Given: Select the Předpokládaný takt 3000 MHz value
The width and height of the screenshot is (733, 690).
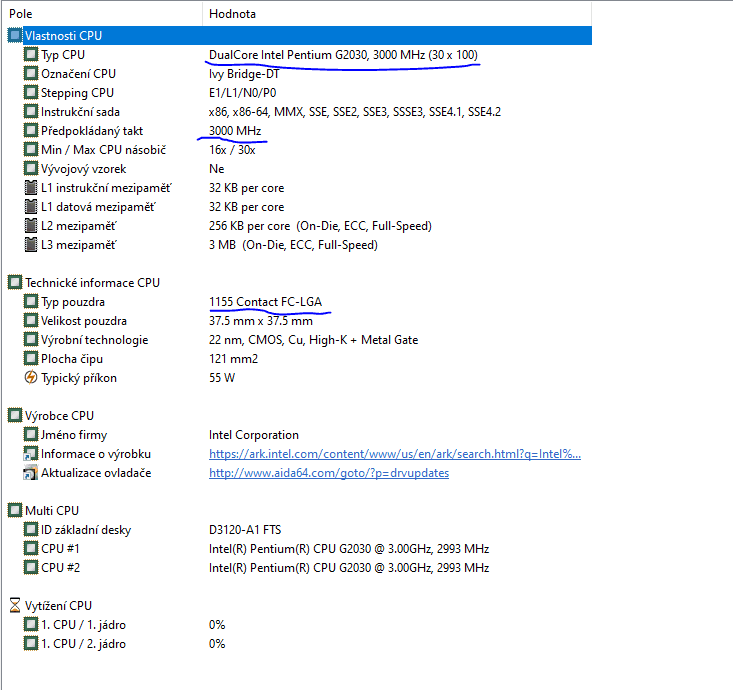Looking at the screenshot, I should coord(235,130).
